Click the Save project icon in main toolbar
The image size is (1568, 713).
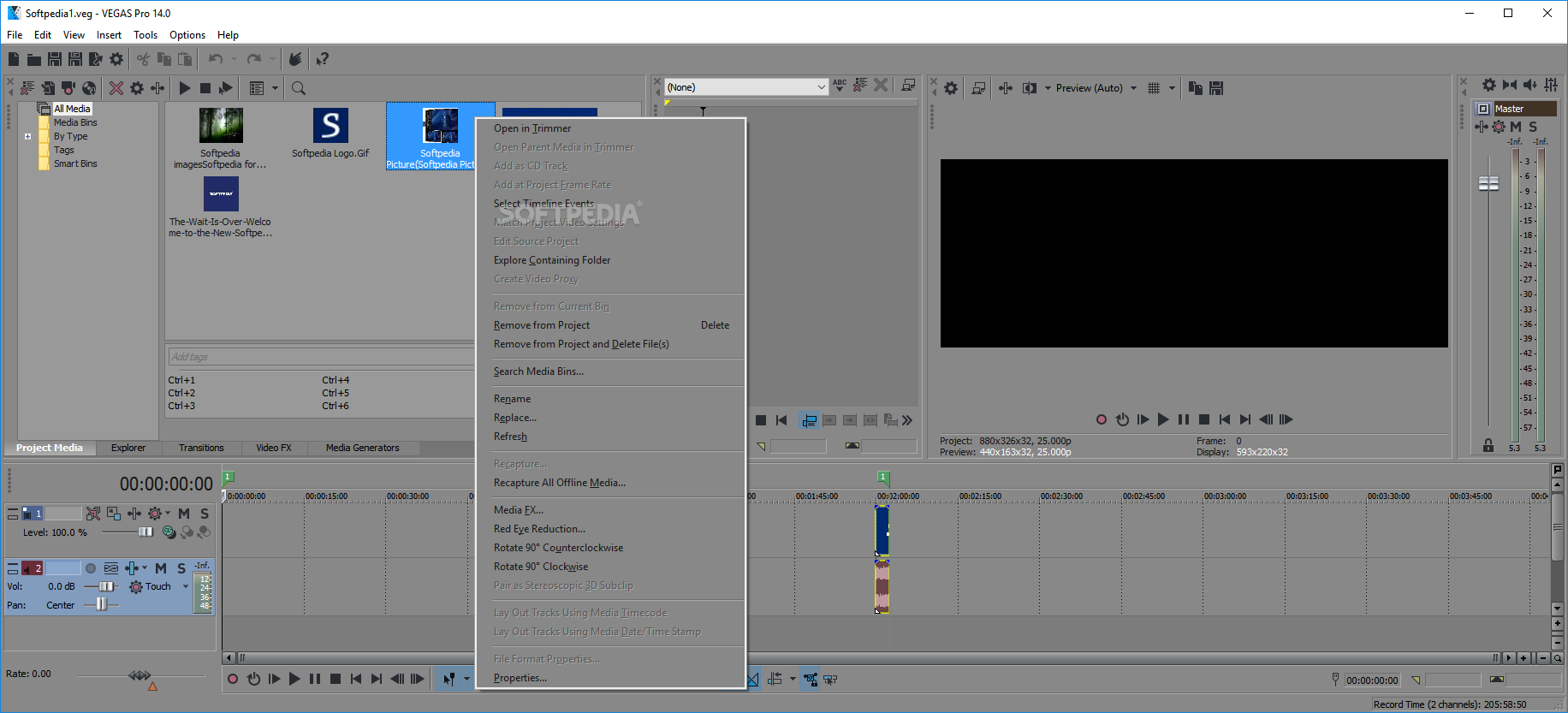(55, 59)
